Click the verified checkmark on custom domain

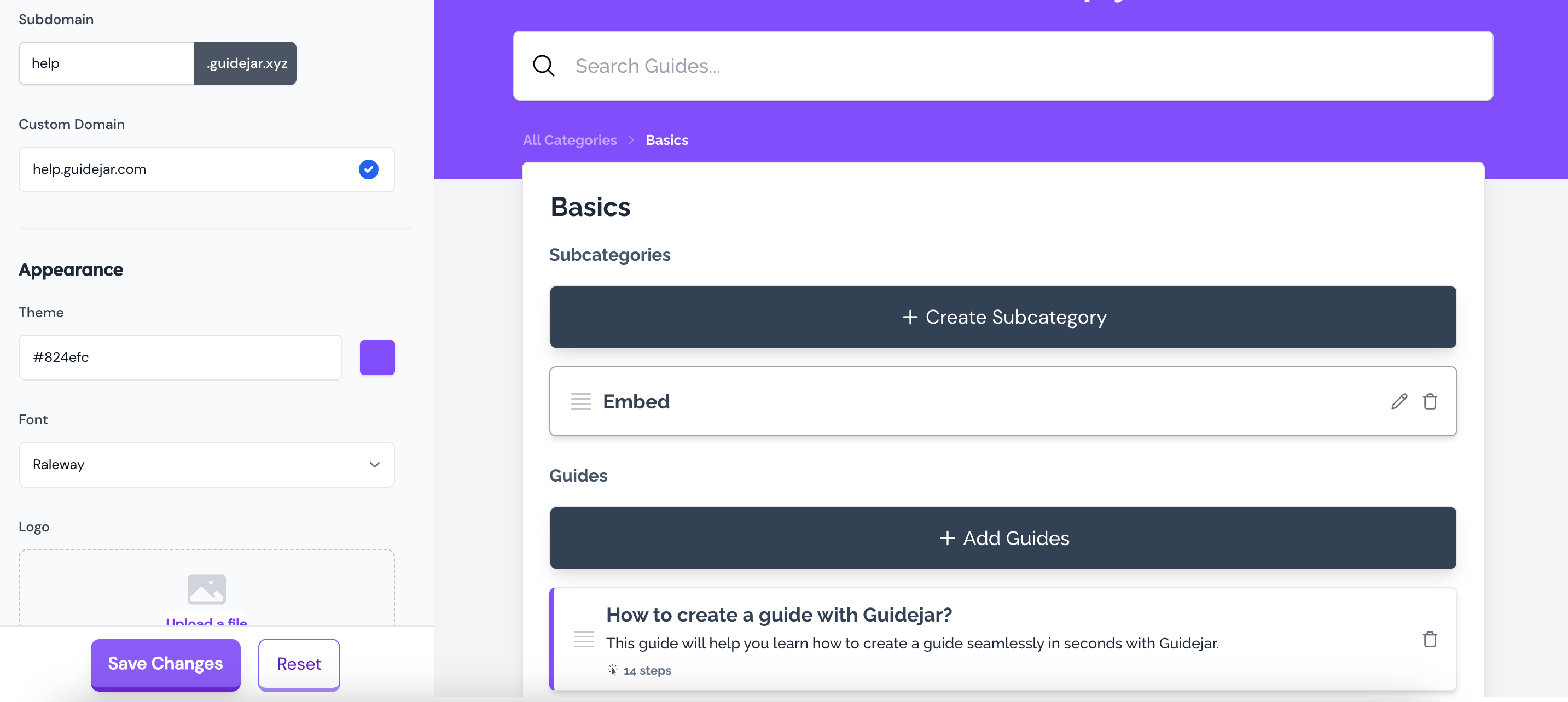[368, 169]
